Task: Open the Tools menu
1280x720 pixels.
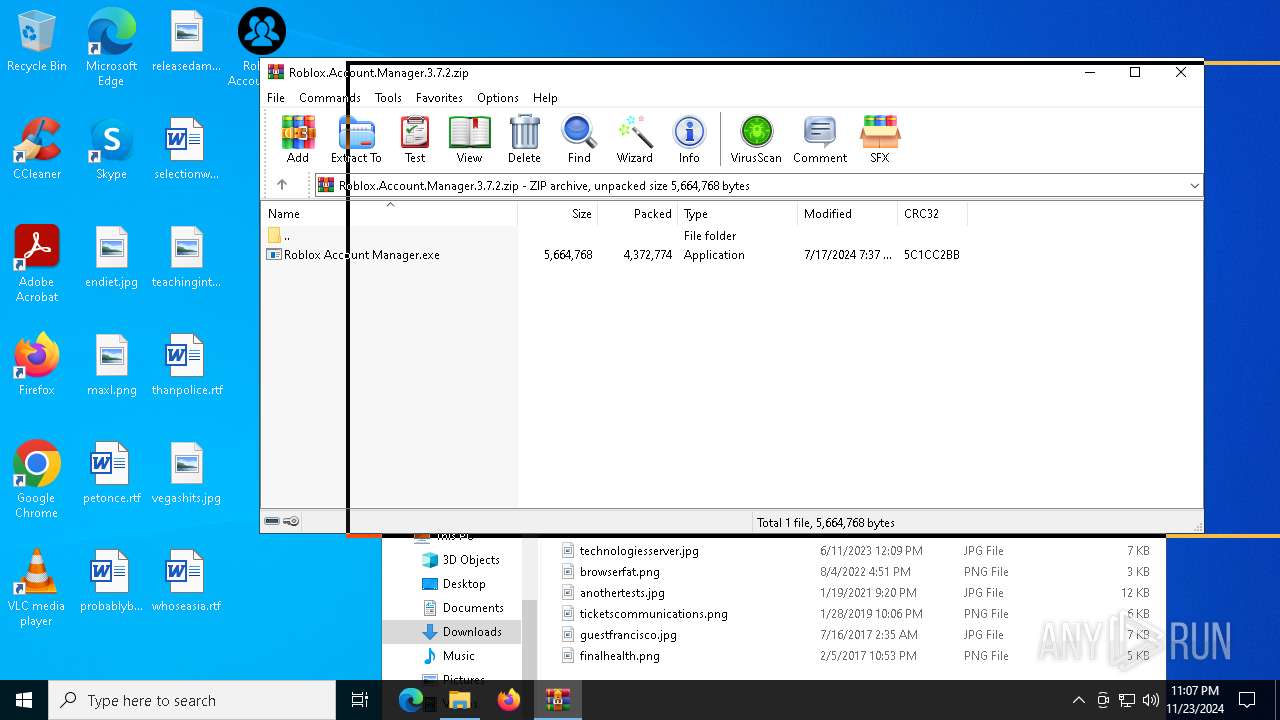Action: pos(388,98)
